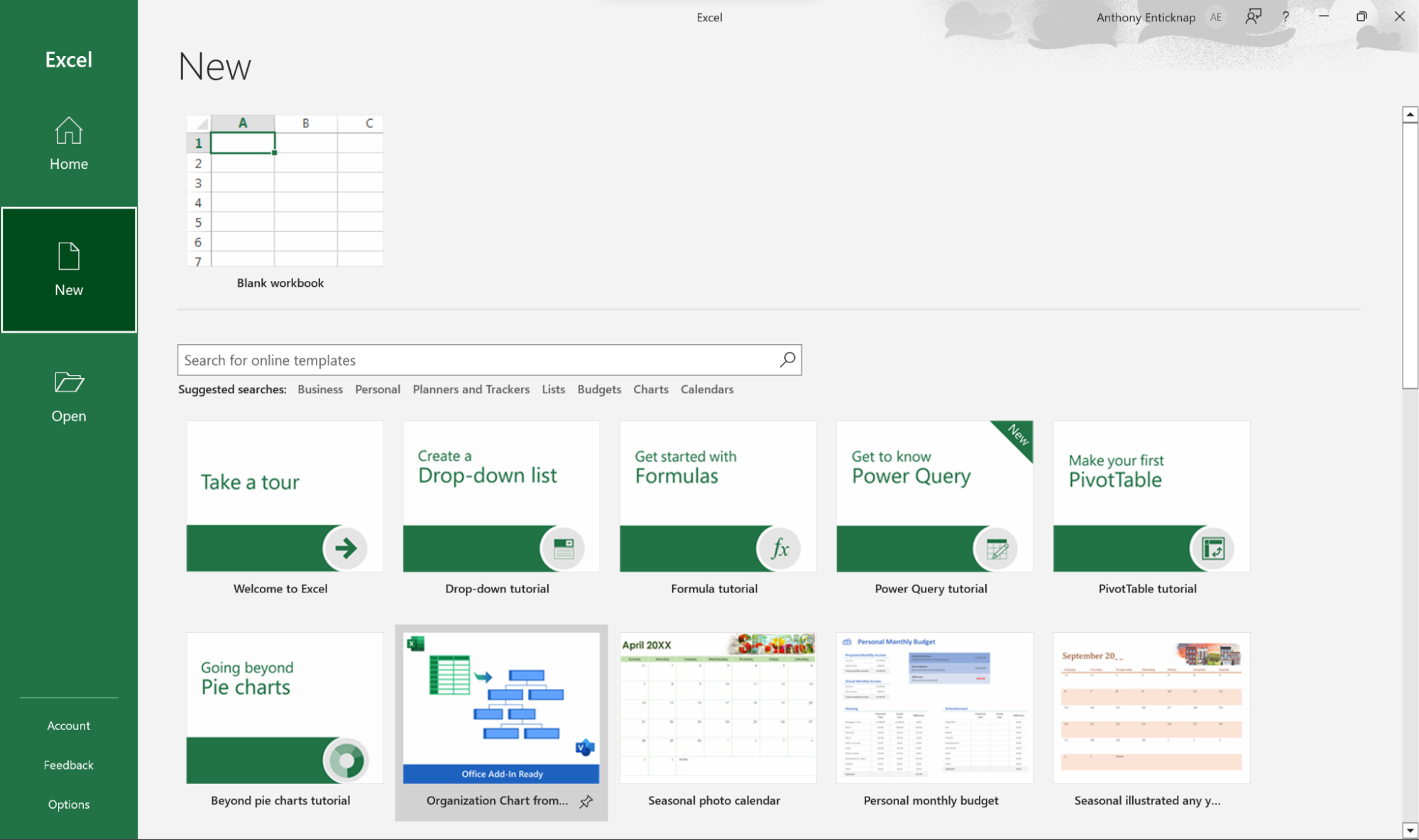Search suggested Business templates
The height and width of the screenshot is (840, 1419).
[320, 389]
